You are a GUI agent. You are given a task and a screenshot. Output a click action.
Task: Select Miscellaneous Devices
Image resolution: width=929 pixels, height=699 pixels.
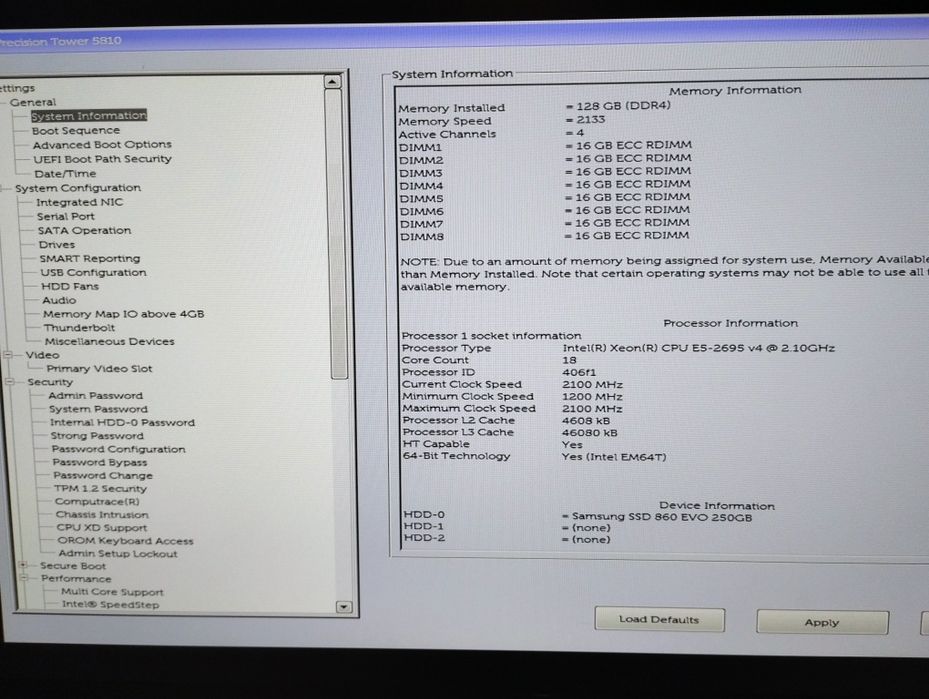click(x=110, y=341)
